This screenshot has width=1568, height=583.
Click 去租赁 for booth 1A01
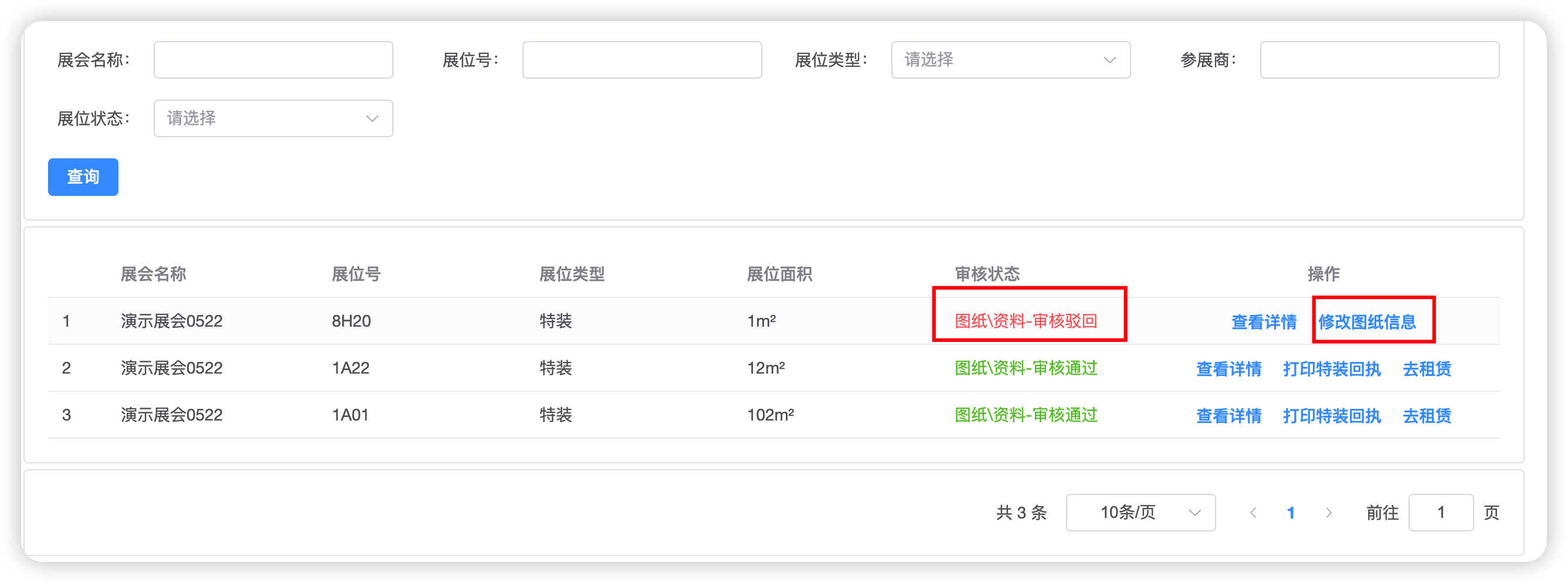pos(1427,416)
